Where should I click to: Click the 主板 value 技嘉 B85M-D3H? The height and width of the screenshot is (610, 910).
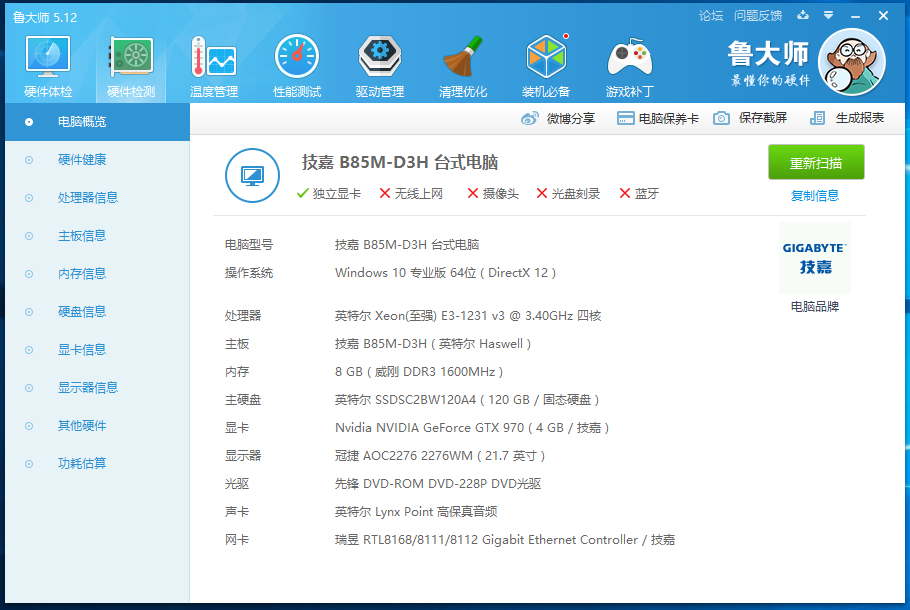(x=432, y=344)
